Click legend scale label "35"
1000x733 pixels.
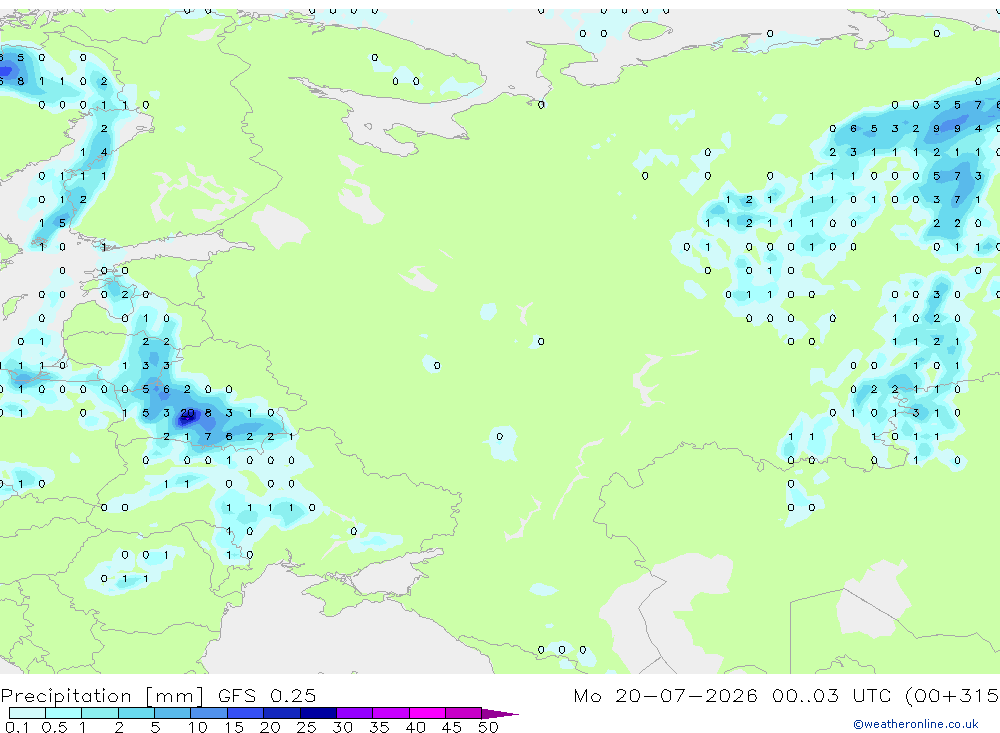pos(379,727)
